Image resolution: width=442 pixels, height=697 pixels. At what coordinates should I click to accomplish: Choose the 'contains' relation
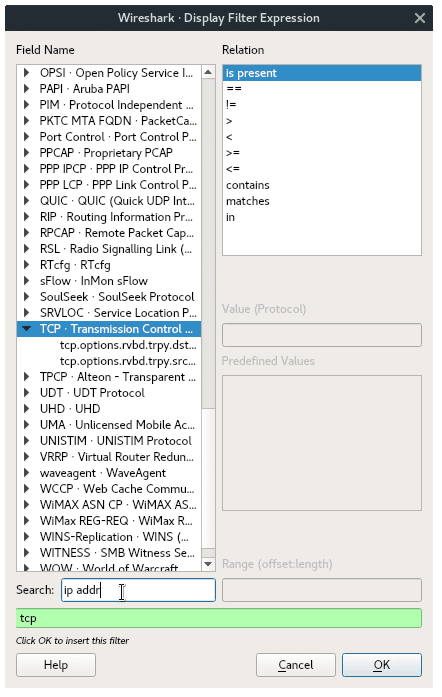coord(322,185)
